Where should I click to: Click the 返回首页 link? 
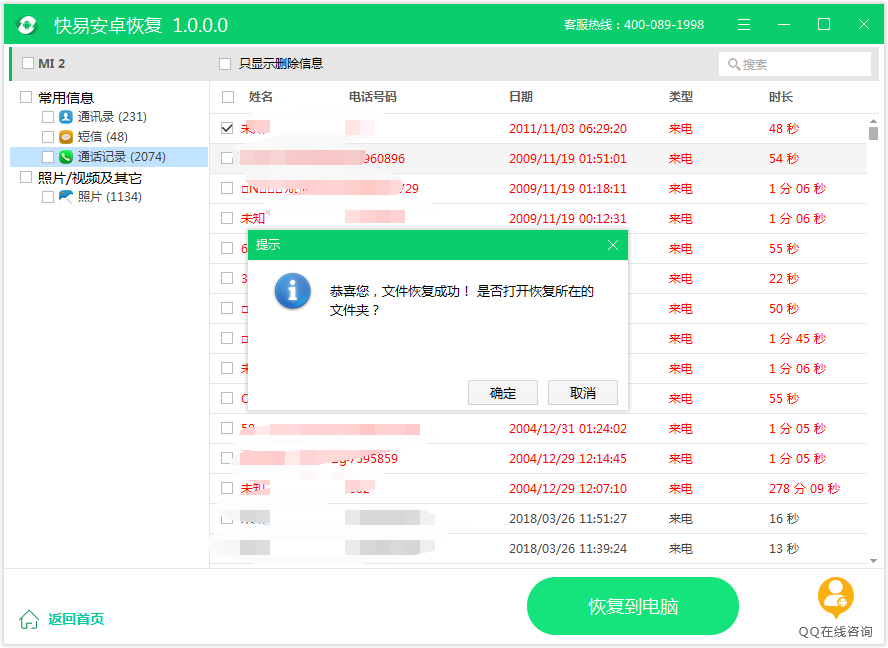76,619
